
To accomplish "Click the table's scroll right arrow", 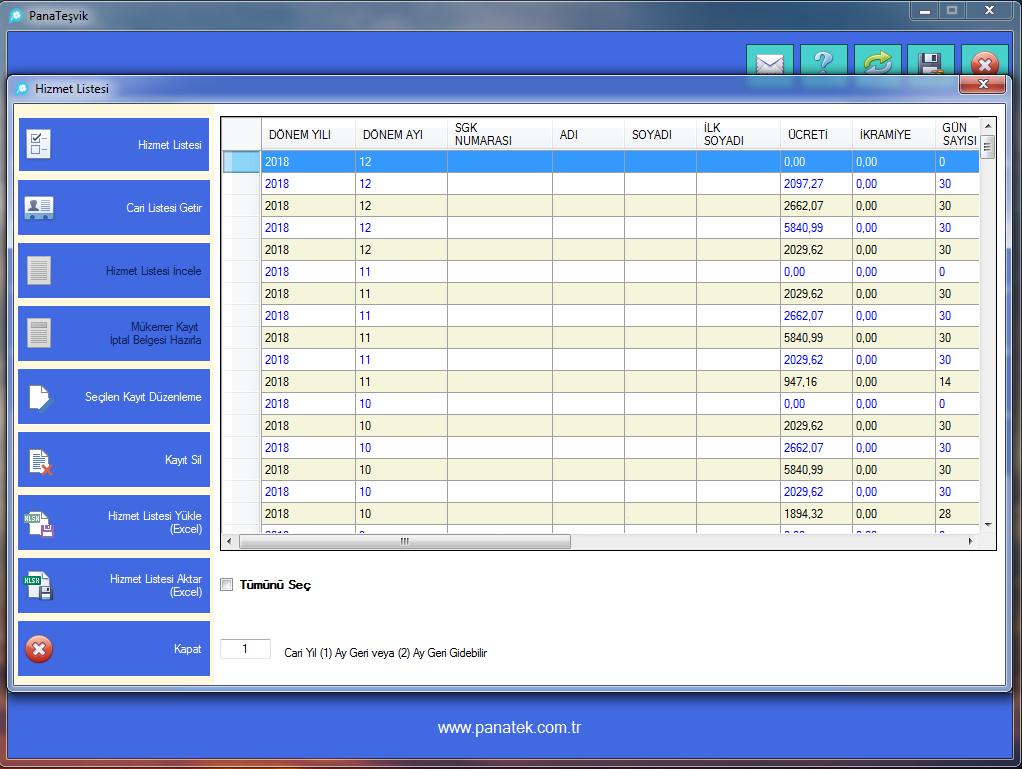I will 971,542.
